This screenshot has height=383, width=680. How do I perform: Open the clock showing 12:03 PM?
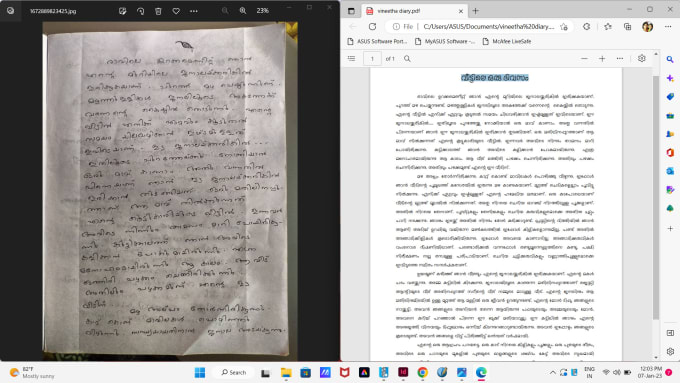pos(650,373)
